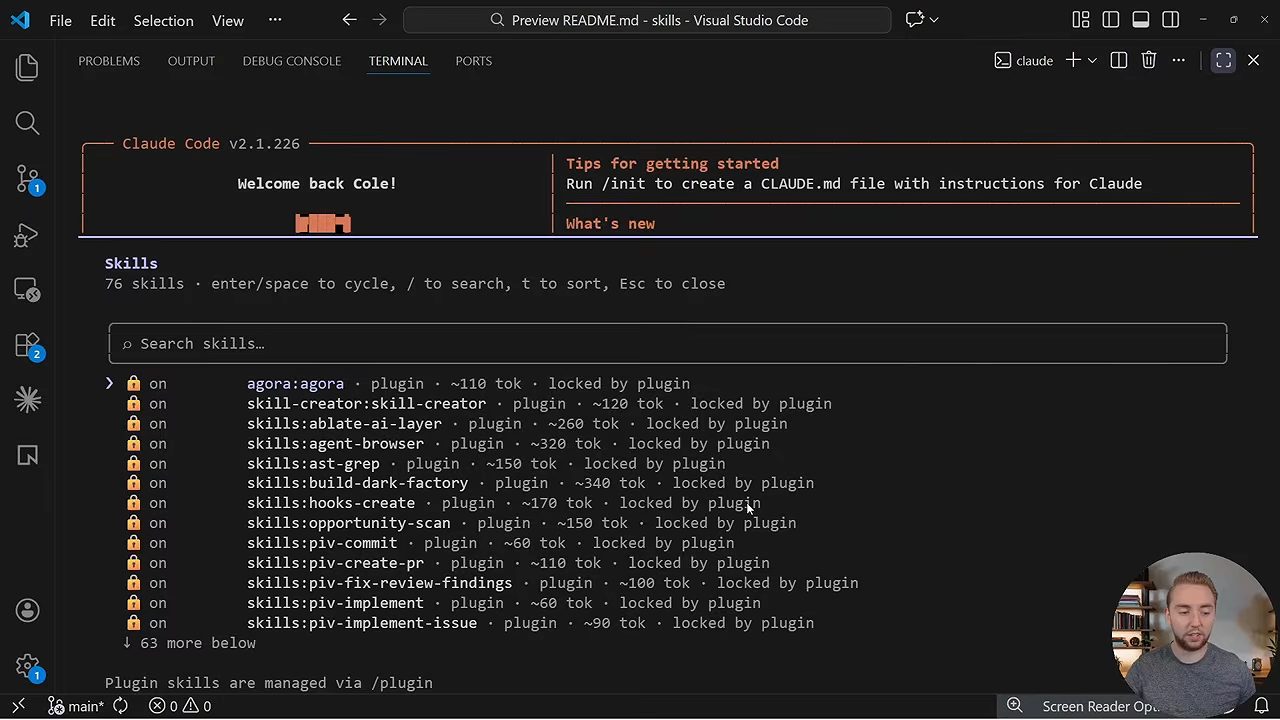Toggle the primary side bar
The image size is (1280, 720).
coord(1111,20)
